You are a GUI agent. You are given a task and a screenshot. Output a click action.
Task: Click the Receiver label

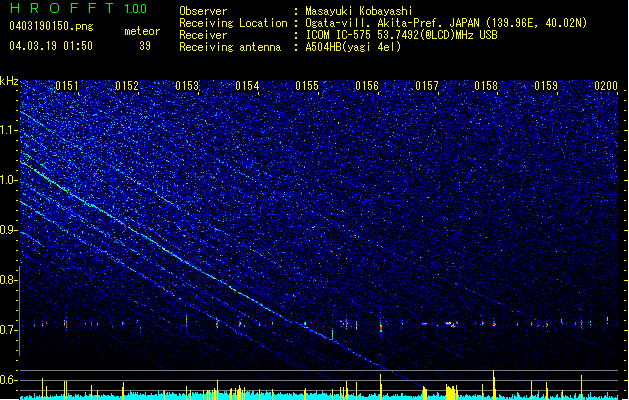coord(203,35)
